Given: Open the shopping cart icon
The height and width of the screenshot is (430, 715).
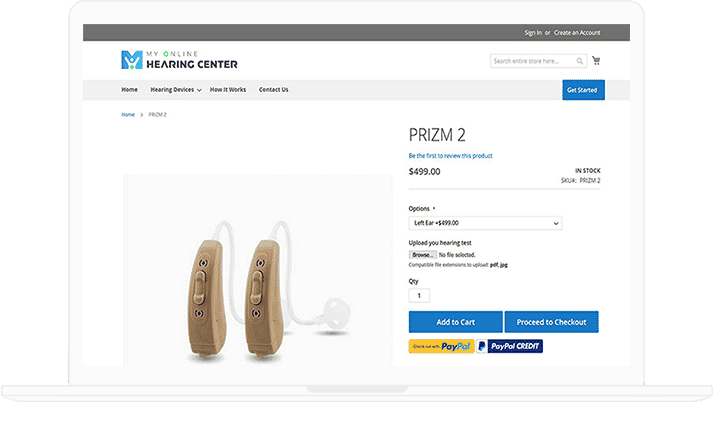Looking at the screenshot, I should 597,61.
